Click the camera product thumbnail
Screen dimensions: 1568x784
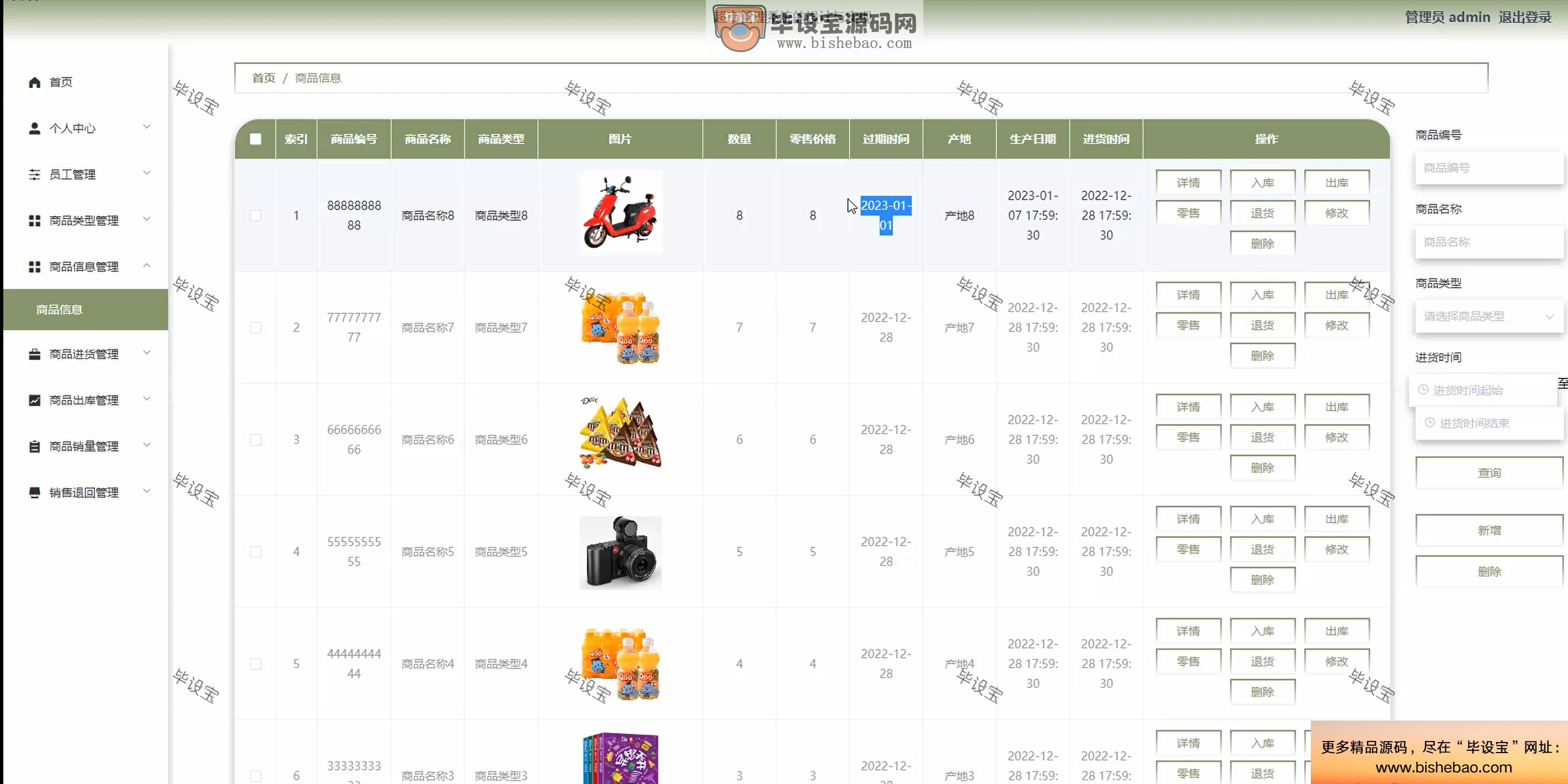point(620,553)
